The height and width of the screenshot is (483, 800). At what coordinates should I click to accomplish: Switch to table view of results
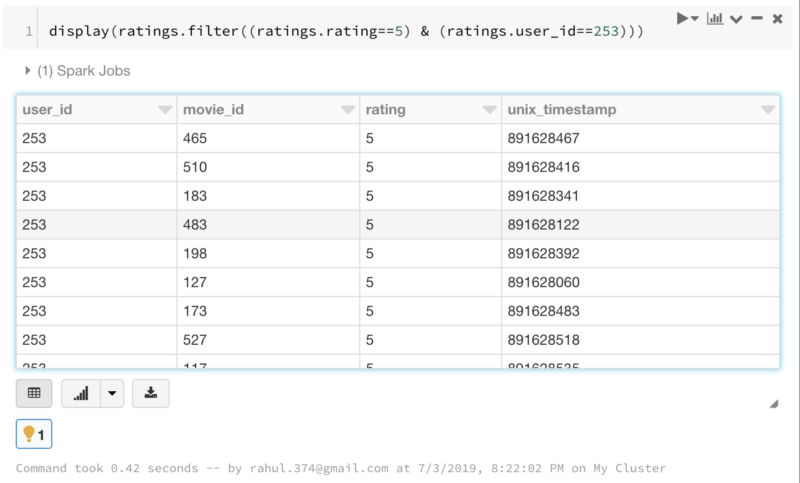coord(33,393)
